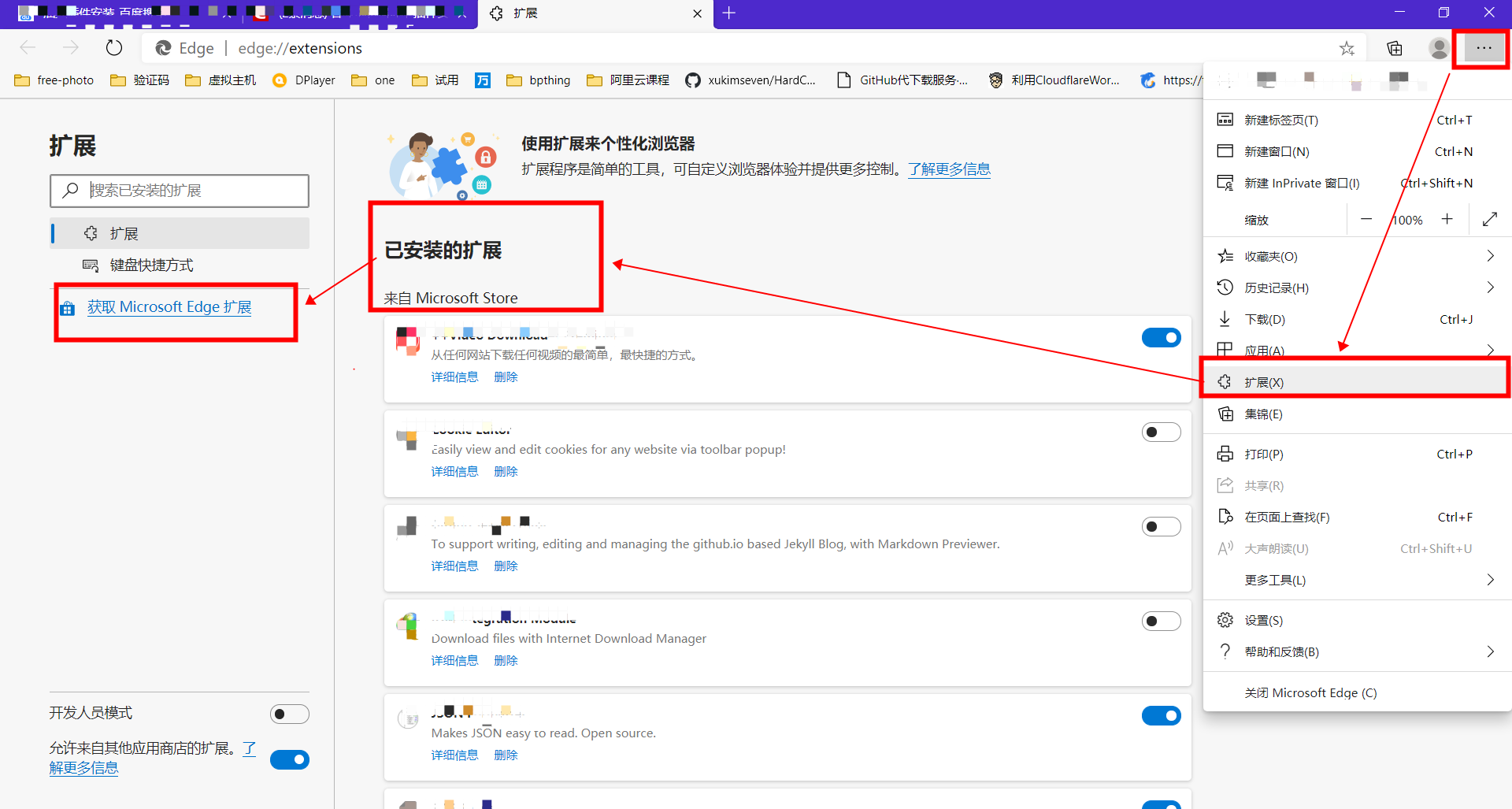
Task: Open a new tab with plus button
Action: (x=729, y=13)
